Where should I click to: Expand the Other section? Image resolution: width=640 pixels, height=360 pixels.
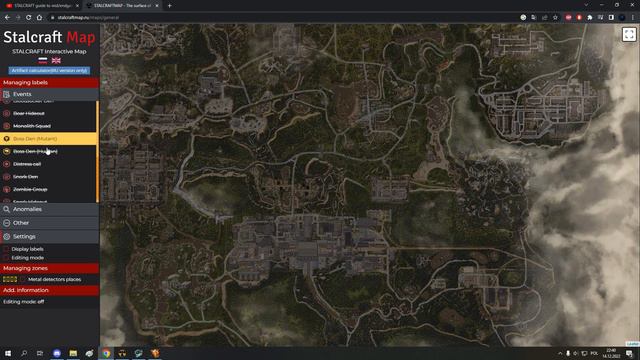49,223
